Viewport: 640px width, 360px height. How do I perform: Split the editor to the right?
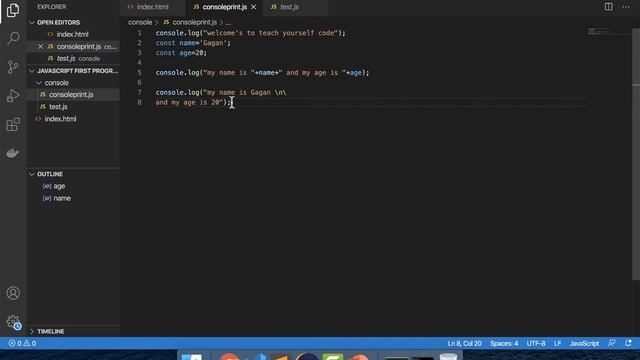[609, 7]
